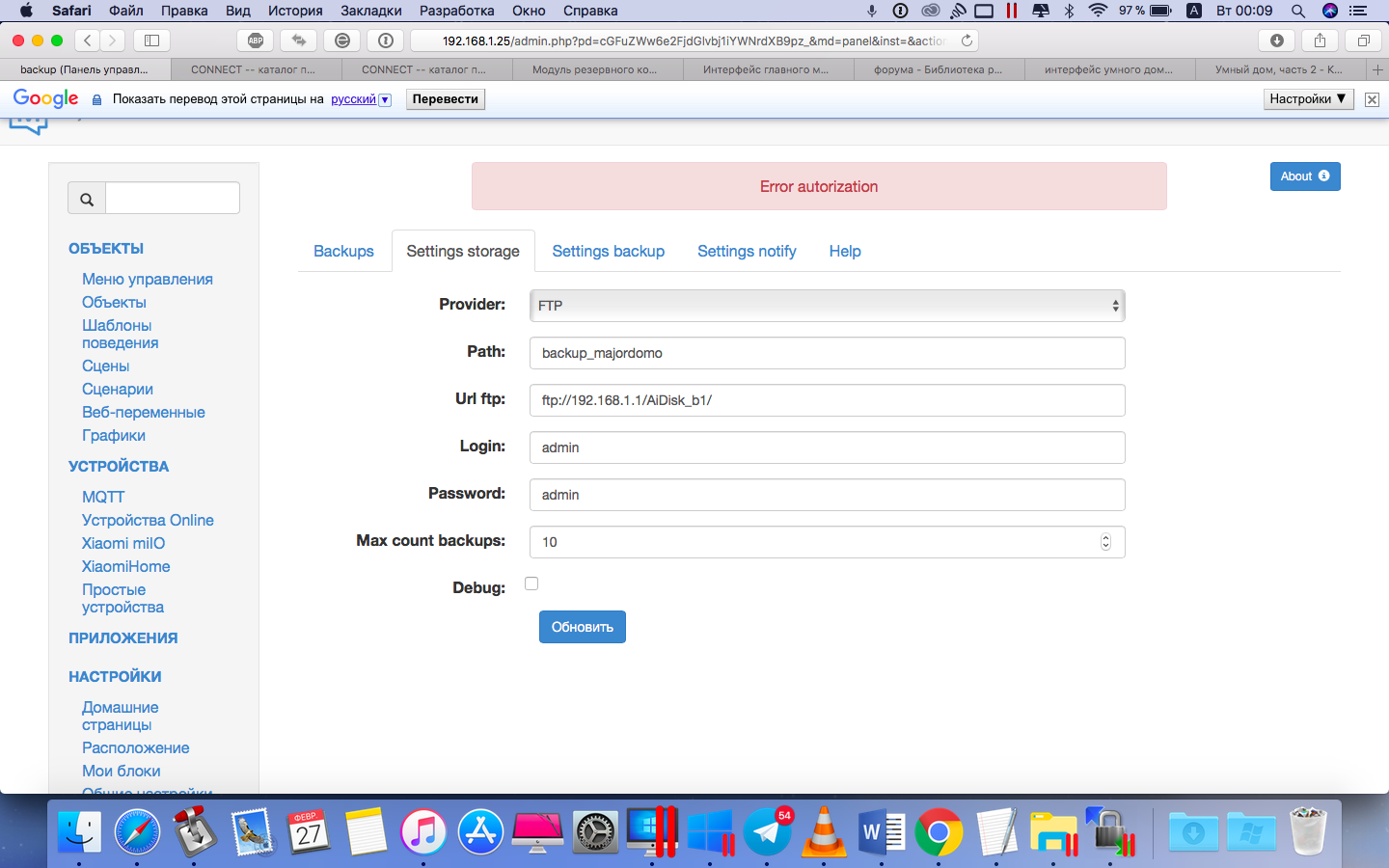Expand the Настройки dropdown in translate bar

tap(1307, 99)
